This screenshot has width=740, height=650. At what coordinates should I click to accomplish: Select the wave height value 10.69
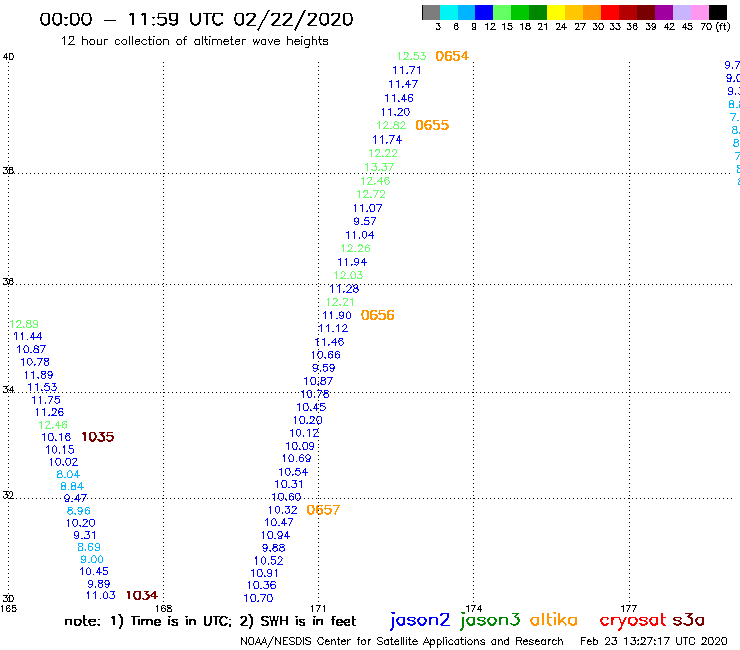tap(296, 458)
